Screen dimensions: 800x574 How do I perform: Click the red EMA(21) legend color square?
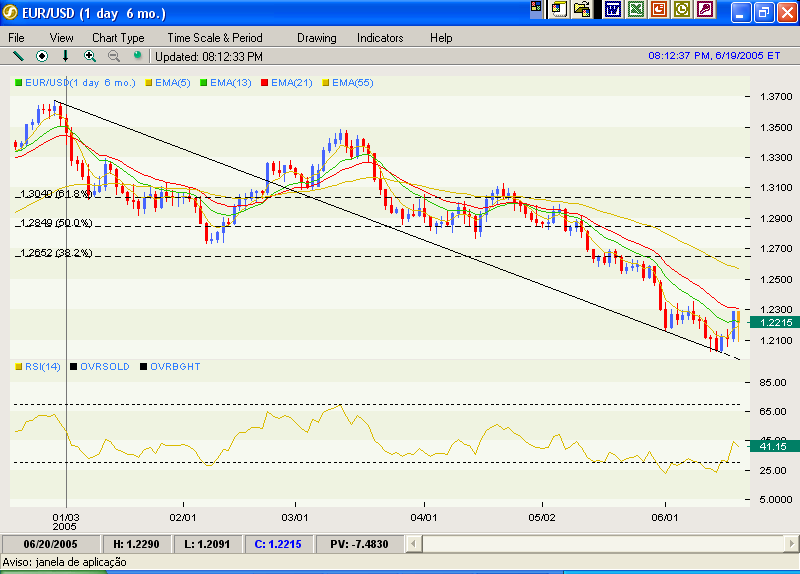(x=264, y=83)
